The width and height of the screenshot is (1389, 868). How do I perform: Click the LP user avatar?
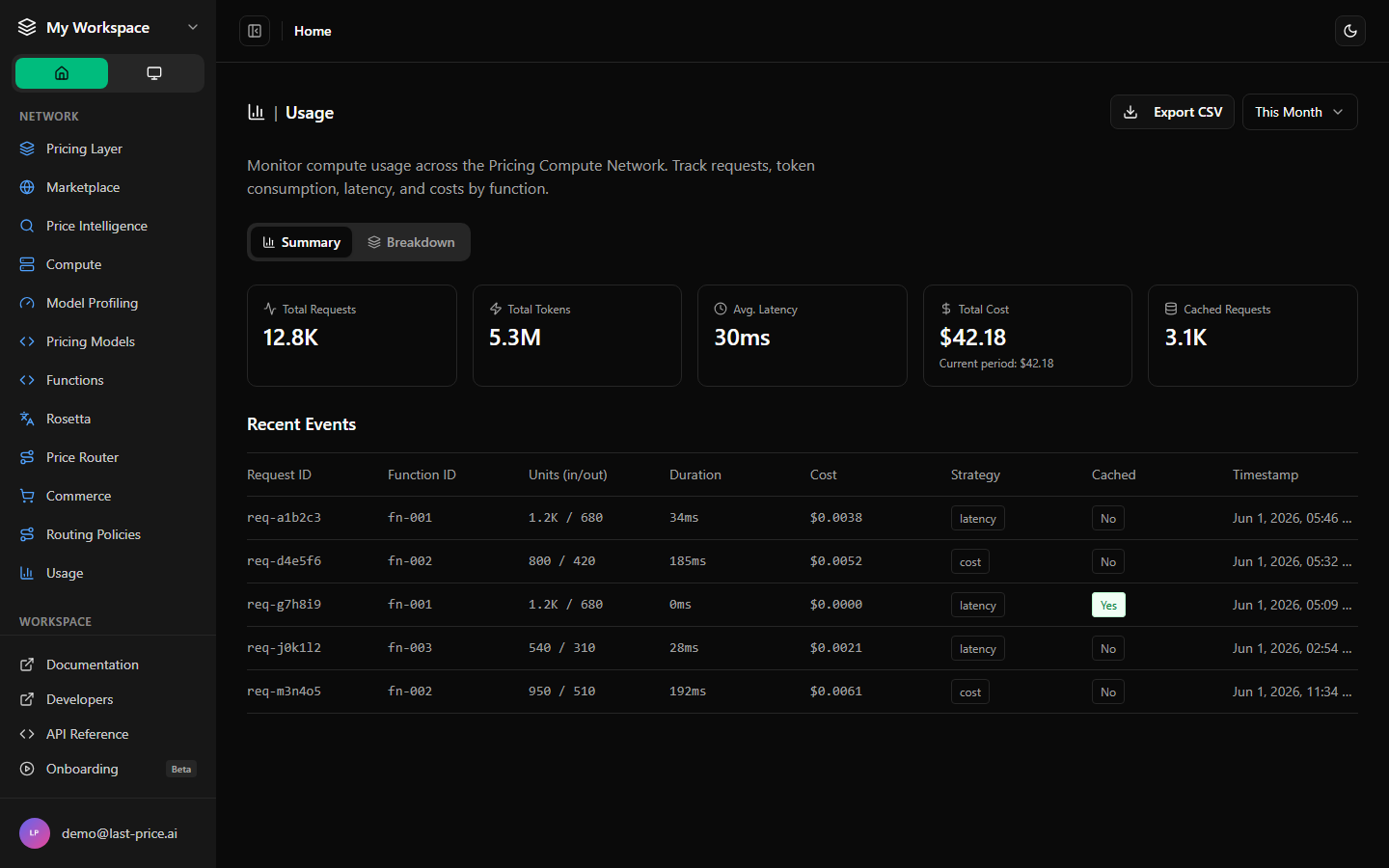click(x=35, y=833)
